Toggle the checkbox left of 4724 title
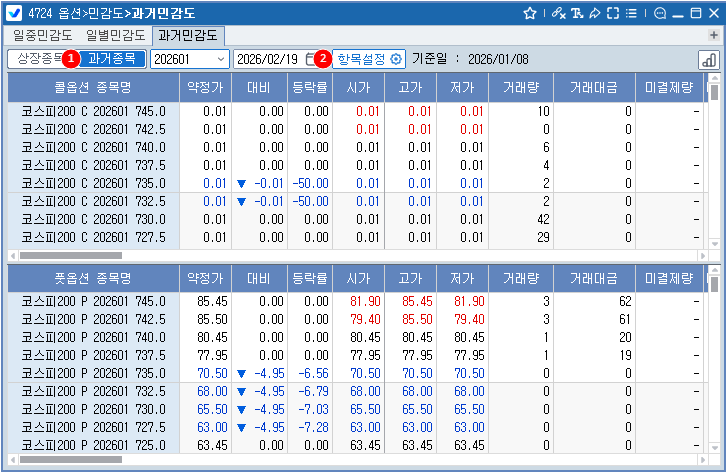 coord(14,13)
